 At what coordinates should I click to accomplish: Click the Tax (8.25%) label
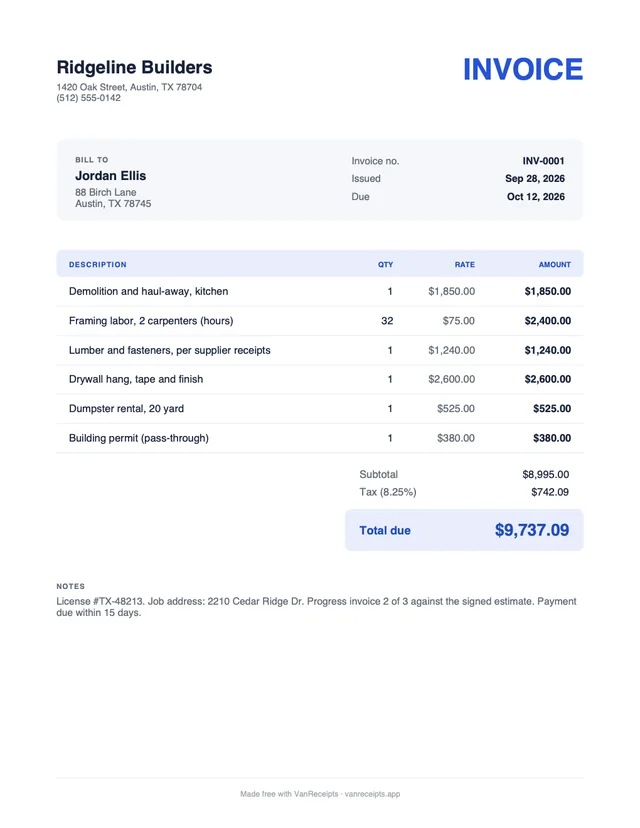[x=388, y=492]
